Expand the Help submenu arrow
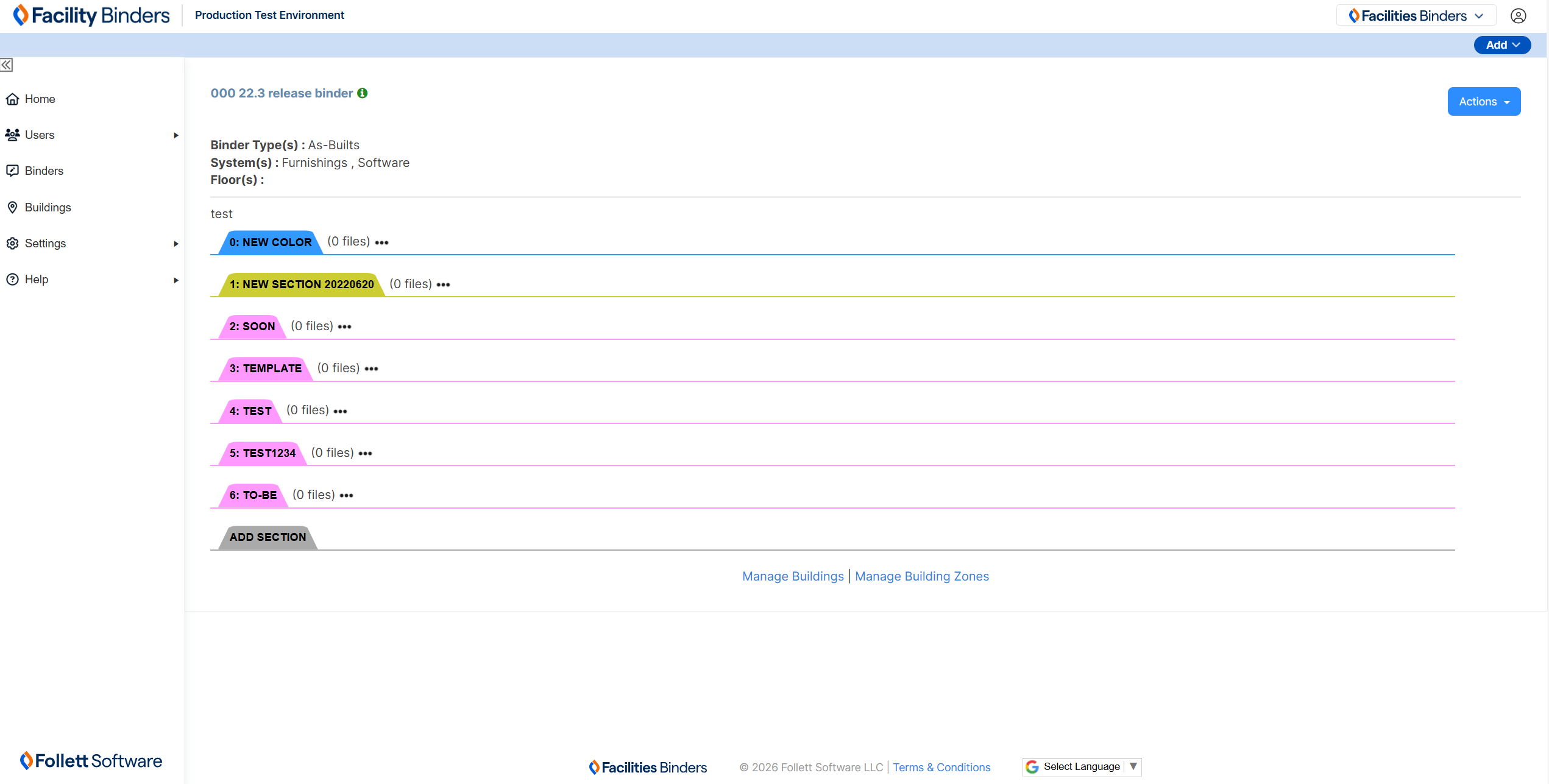 tap(175, 280)
